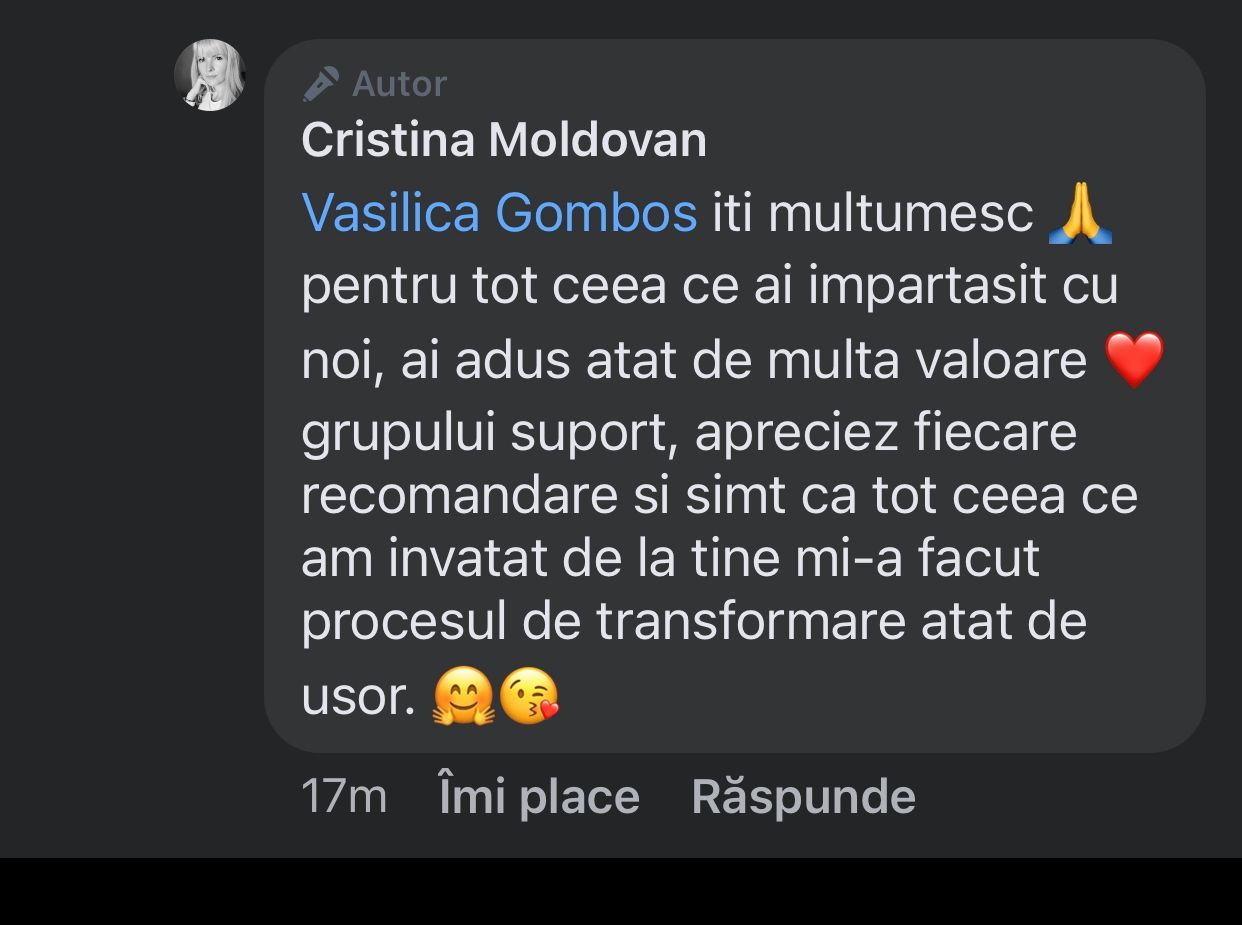Click the kissing face emoji
Viewport: 1242px width, 925px height.
pos(528,696)
